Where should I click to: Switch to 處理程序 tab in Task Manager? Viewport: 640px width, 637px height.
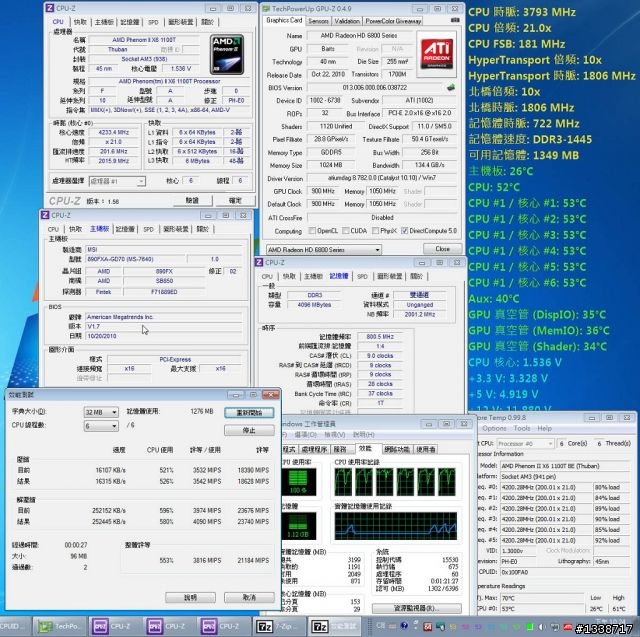click(314, 449)
